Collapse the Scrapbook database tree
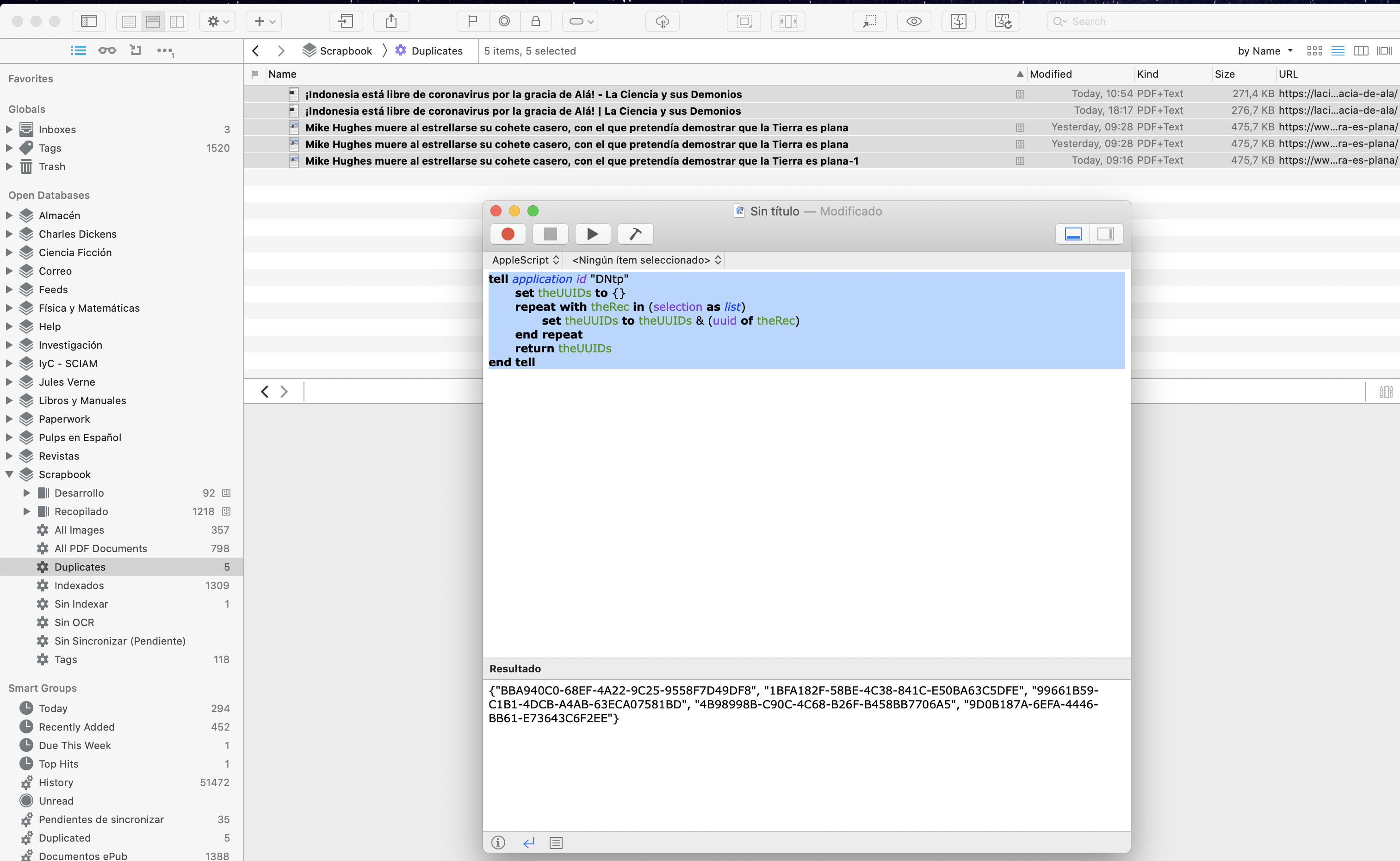The image size is (1400, 861). pyautogui.click(x=9, y=474)
